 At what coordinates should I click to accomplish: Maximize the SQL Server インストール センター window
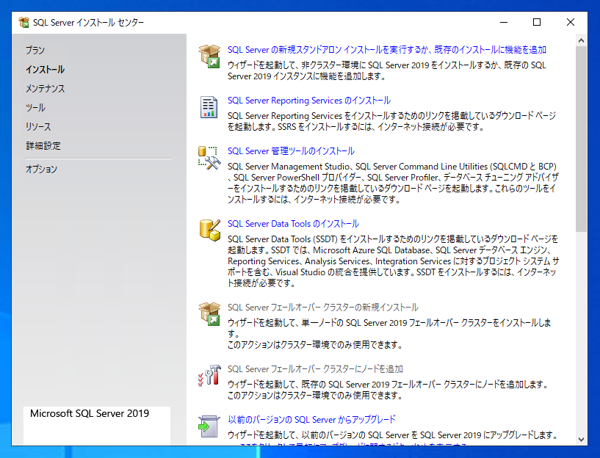pos(537,22)
